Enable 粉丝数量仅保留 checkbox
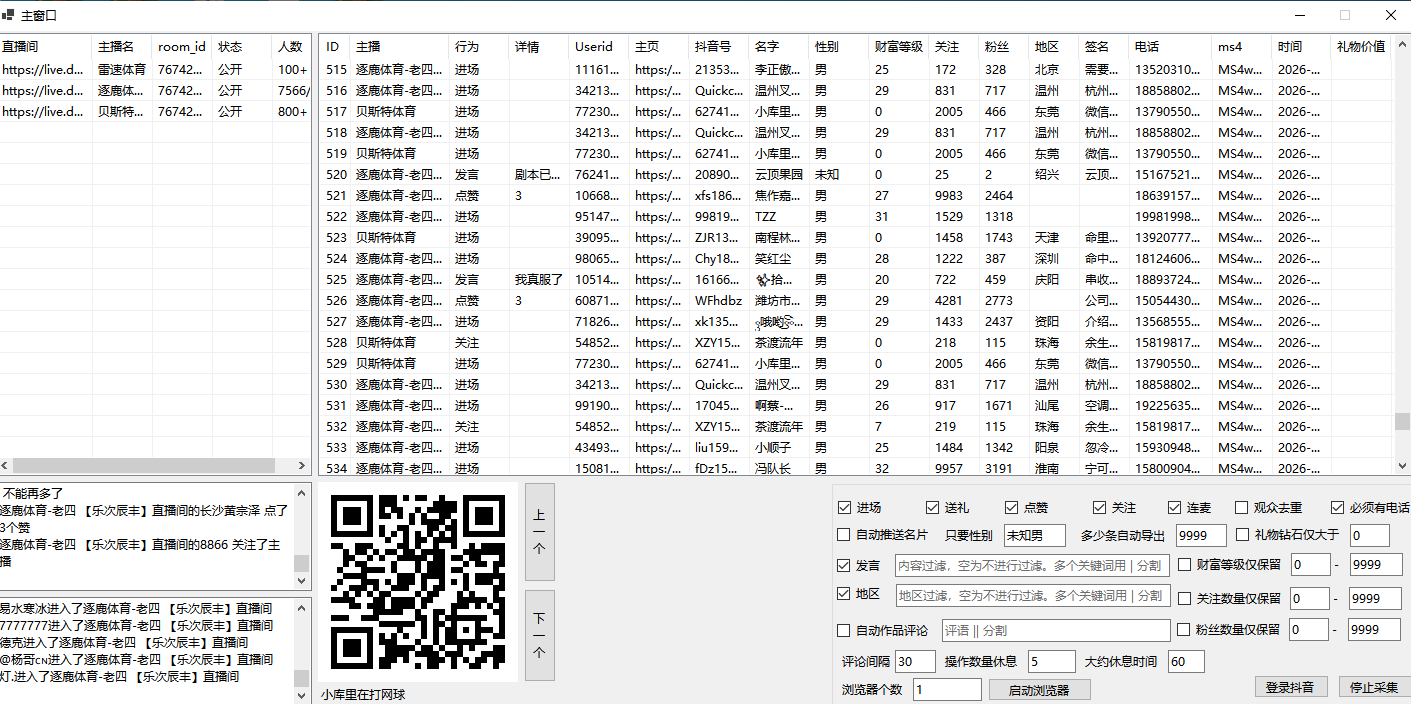 click(1185, 630)
